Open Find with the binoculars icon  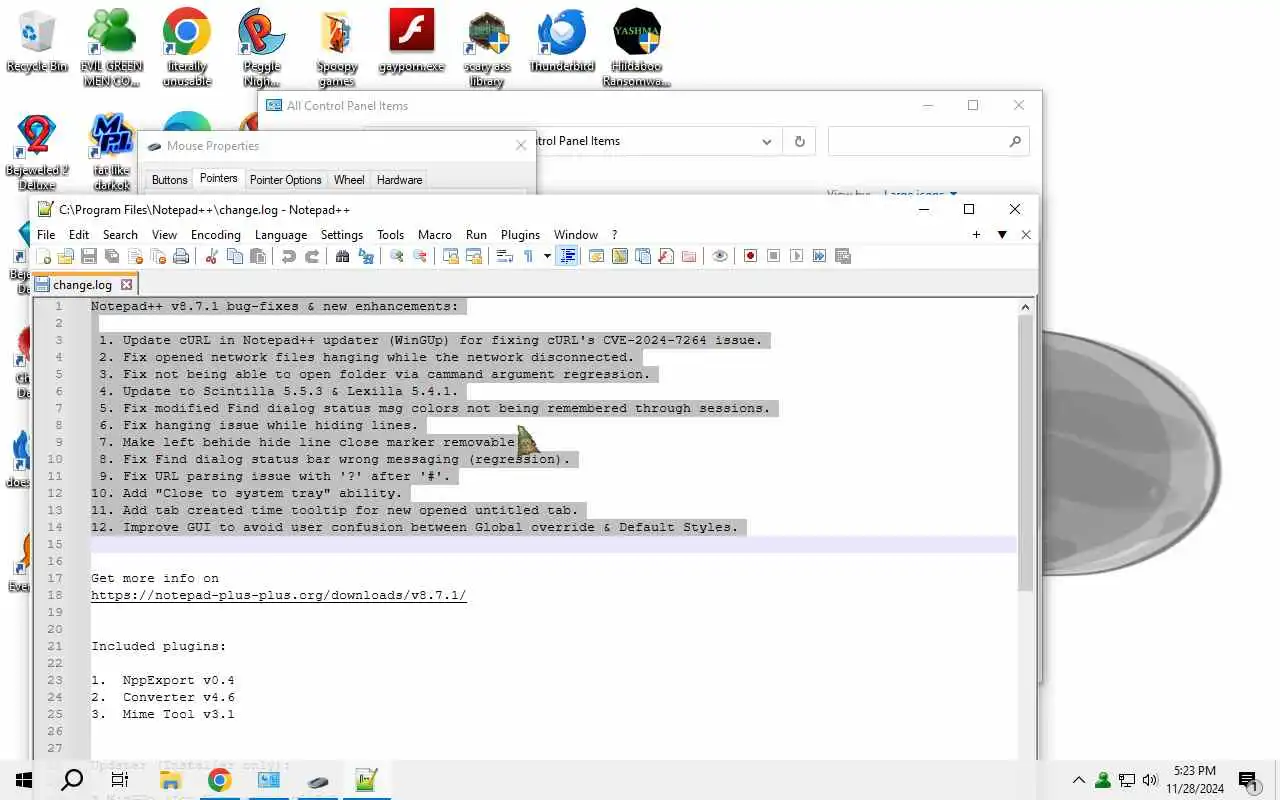click(342, 256)
